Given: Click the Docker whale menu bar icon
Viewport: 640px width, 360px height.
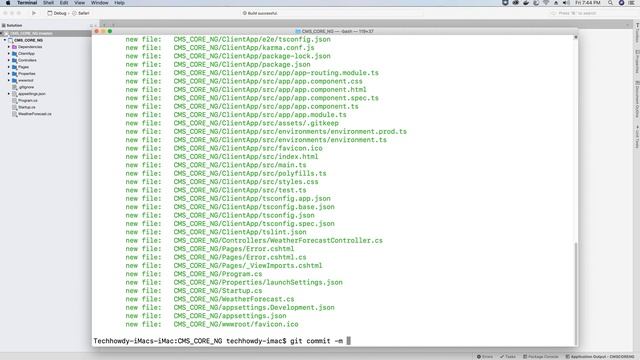Looking at the screenshot, I should click(526, 3).
